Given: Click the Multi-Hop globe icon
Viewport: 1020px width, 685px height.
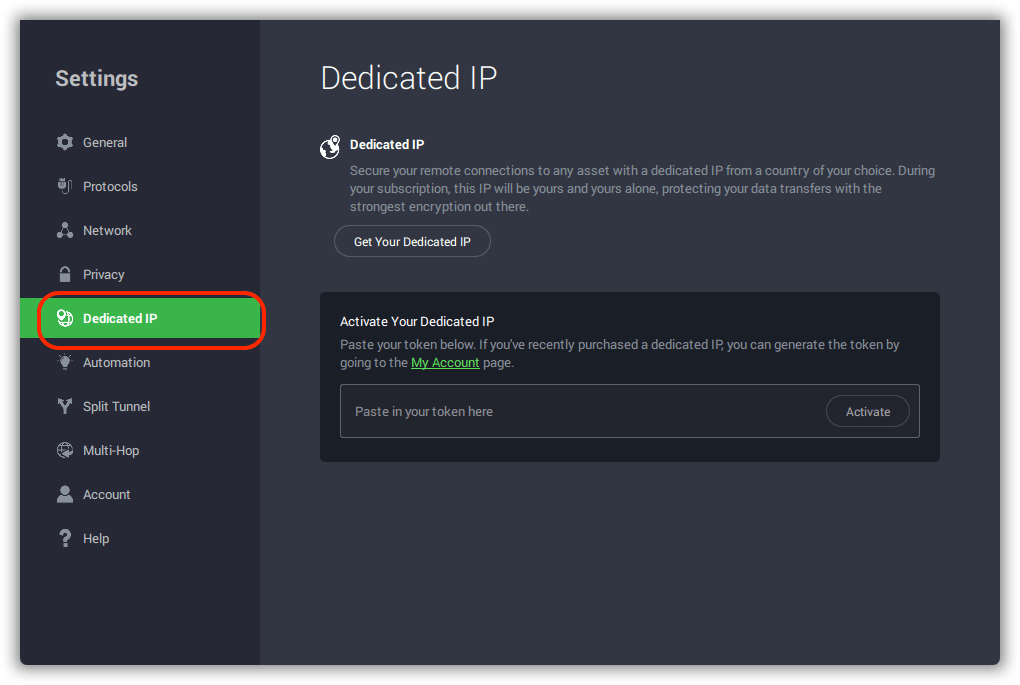Looking at the screenshot, I should point(64,450).
